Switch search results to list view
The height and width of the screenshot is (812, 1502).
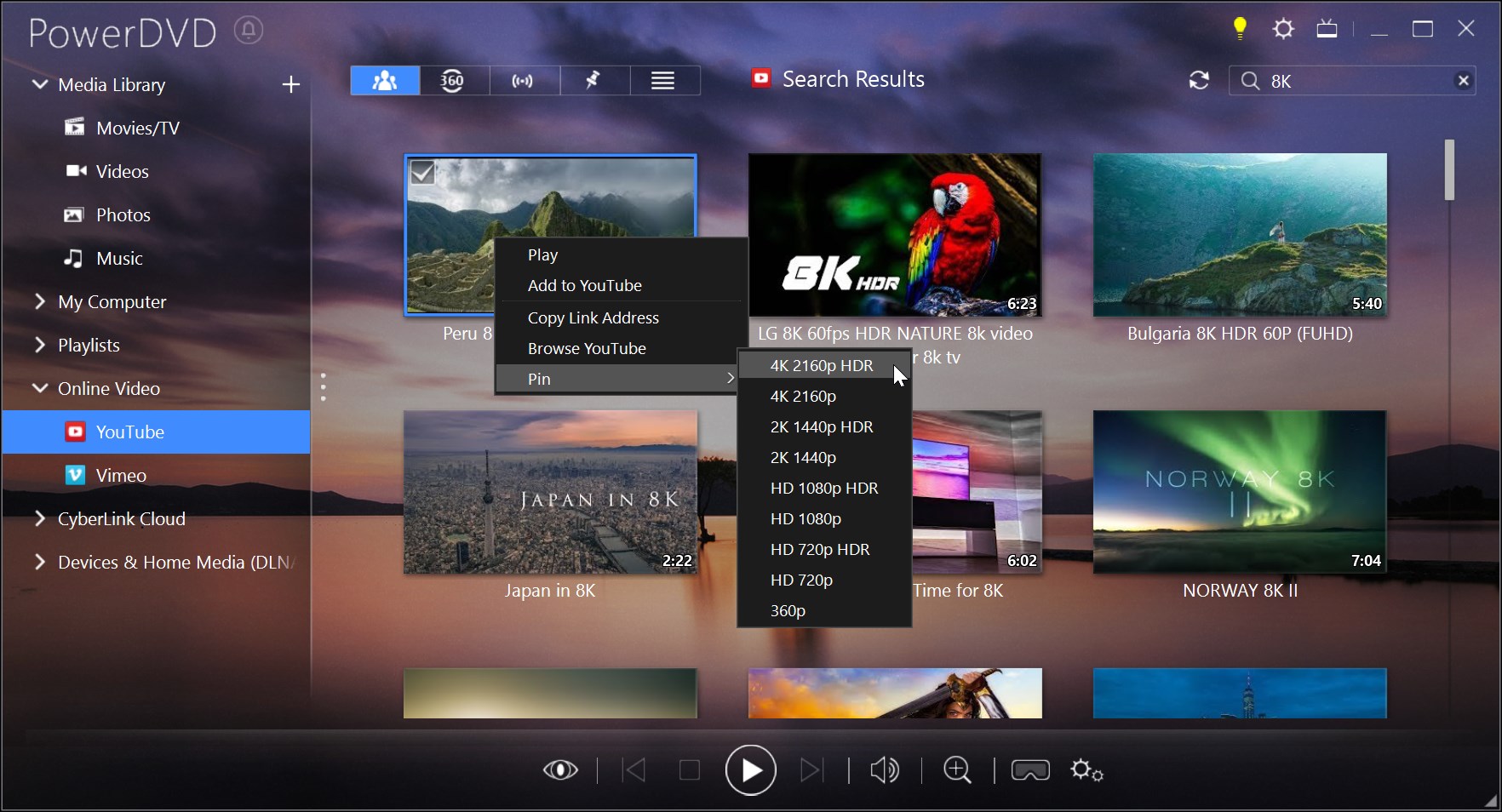663,80
